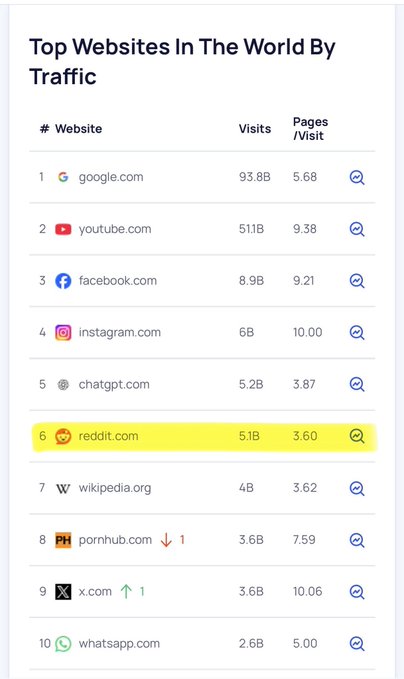Open traffic analysis icon for chatgpt.com
This screenshot has height=679, width=404.
coord(357,385)
